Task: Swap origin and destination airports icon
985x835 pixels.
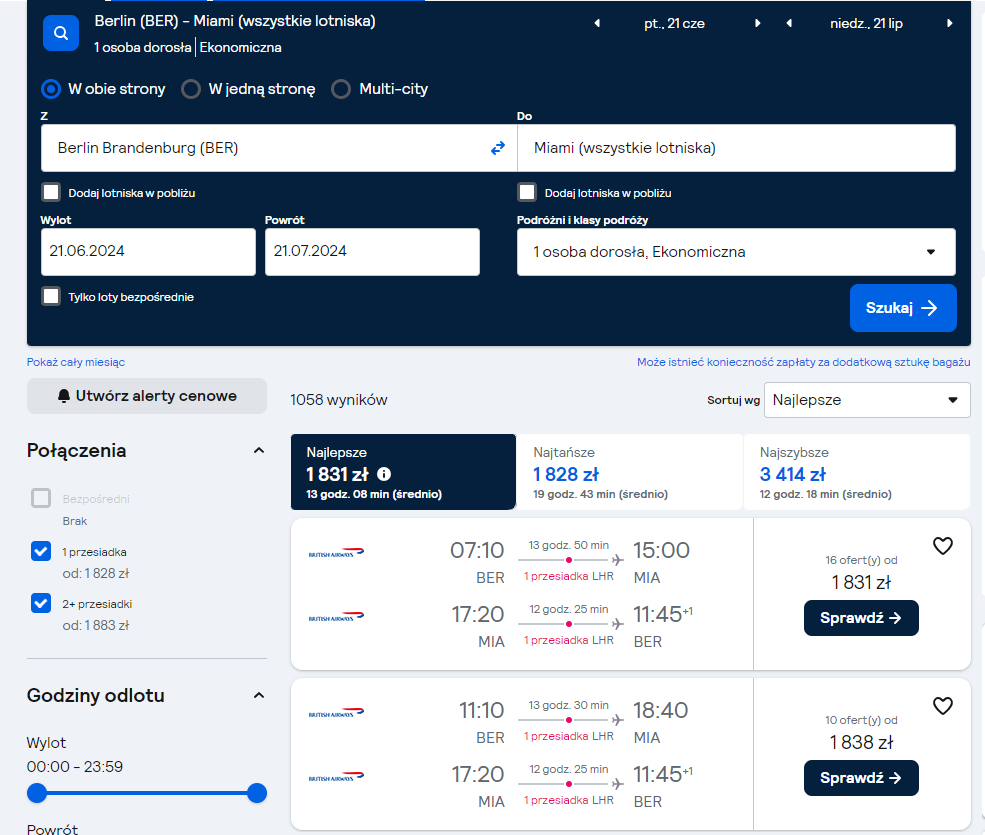Action: coord(498,148)
